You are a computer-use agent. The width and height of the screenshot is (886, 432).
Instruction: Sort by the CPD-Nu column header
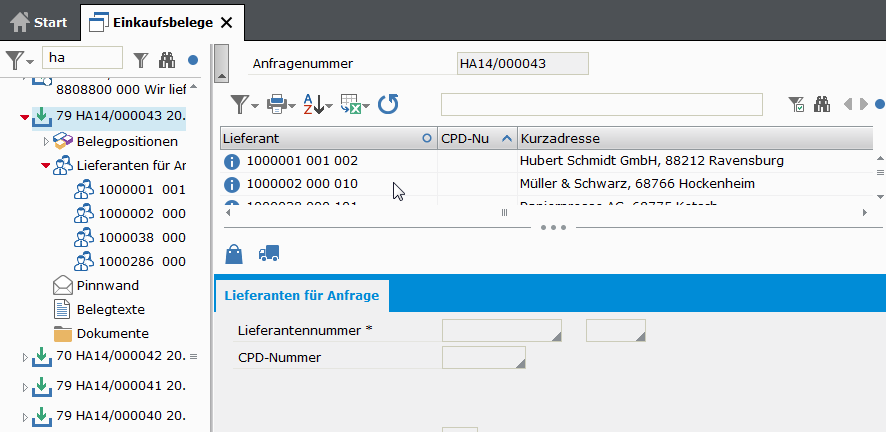[477, 138]
